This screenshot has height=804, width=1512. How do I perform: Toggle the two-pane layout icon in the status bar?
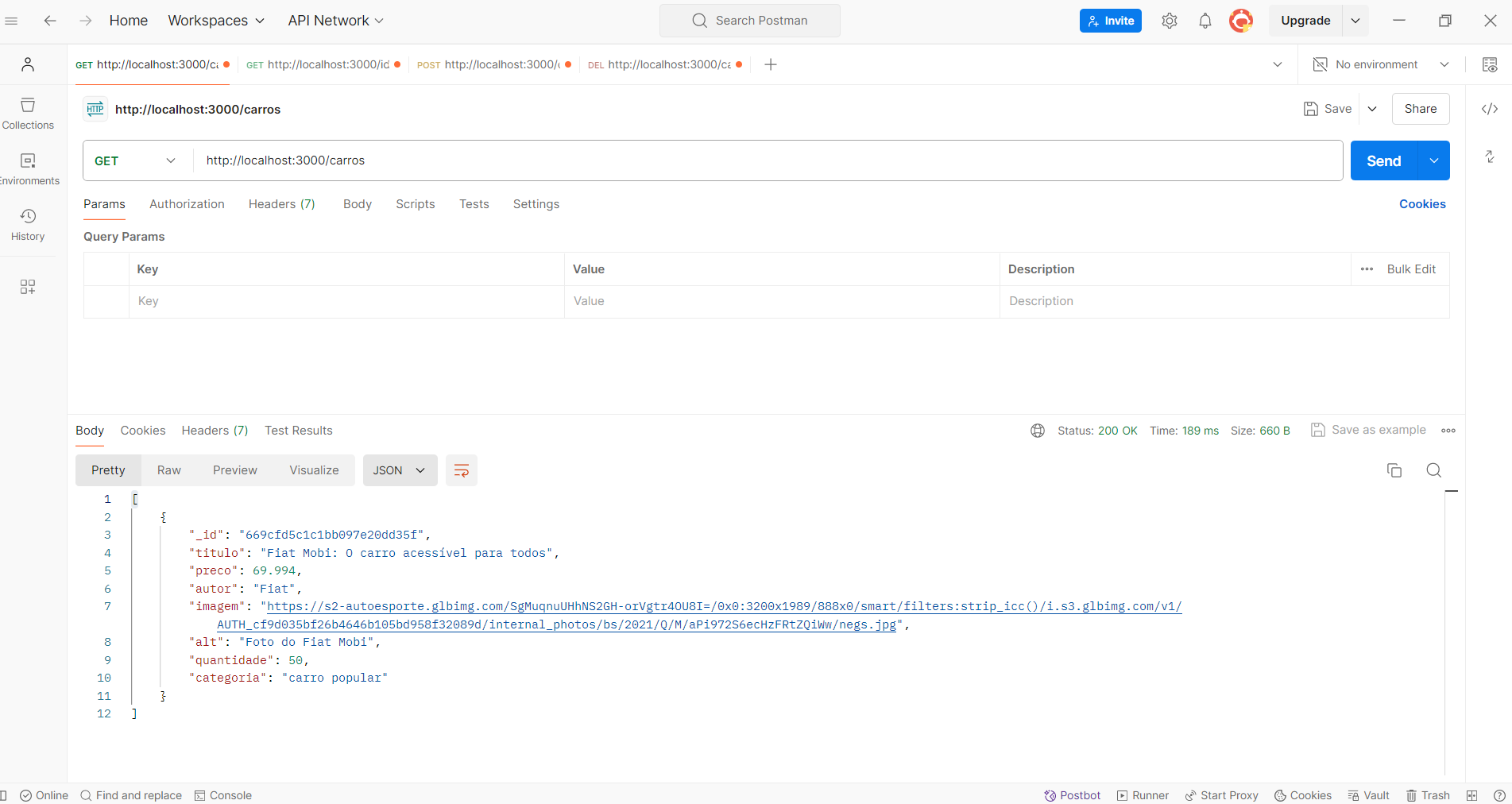1471,795
